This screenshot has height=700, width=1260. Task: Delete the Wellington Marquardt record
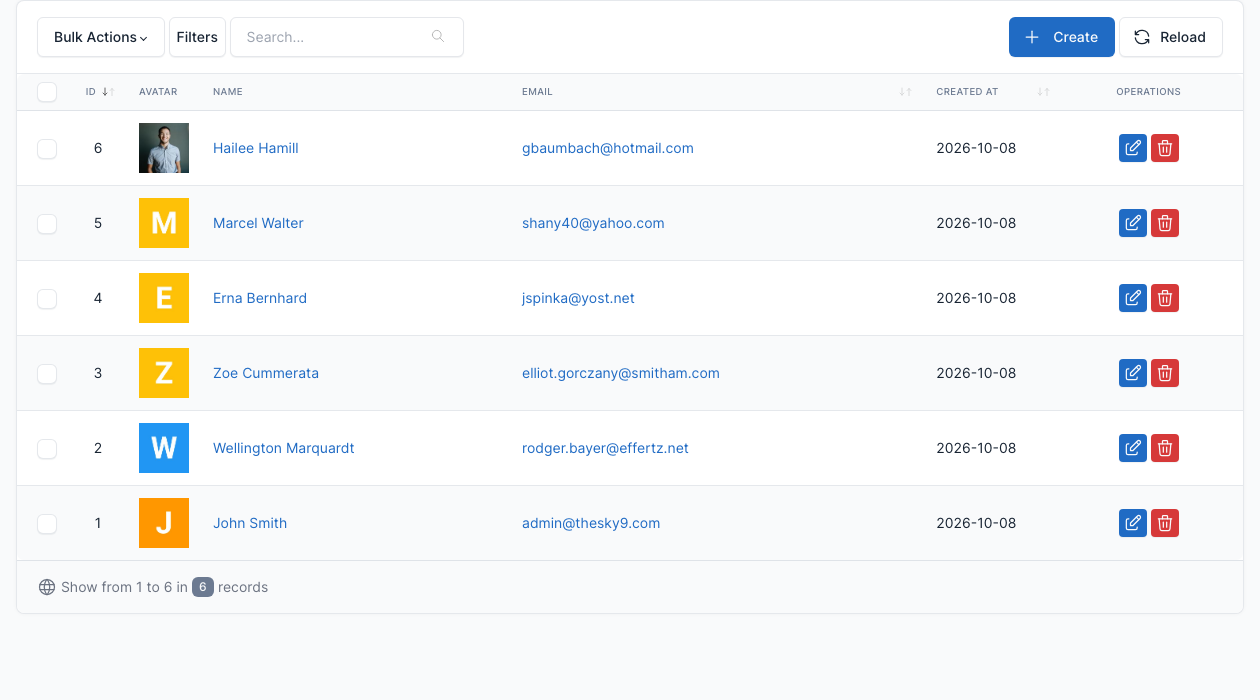click(x=1165, y=448)
